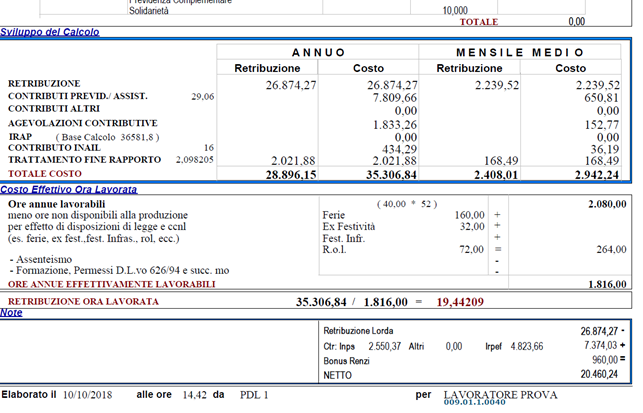Screen dimensions: 643x413
Task: Select Ferie hours value 160,00
Action: [470, 215]
